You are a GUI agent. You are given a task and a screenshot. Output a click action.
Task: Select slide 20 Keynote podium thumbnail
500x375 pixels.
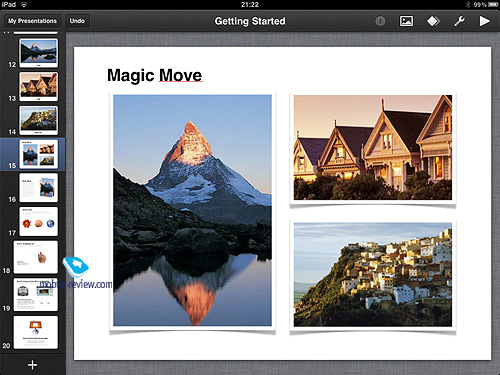coord(35,332)
